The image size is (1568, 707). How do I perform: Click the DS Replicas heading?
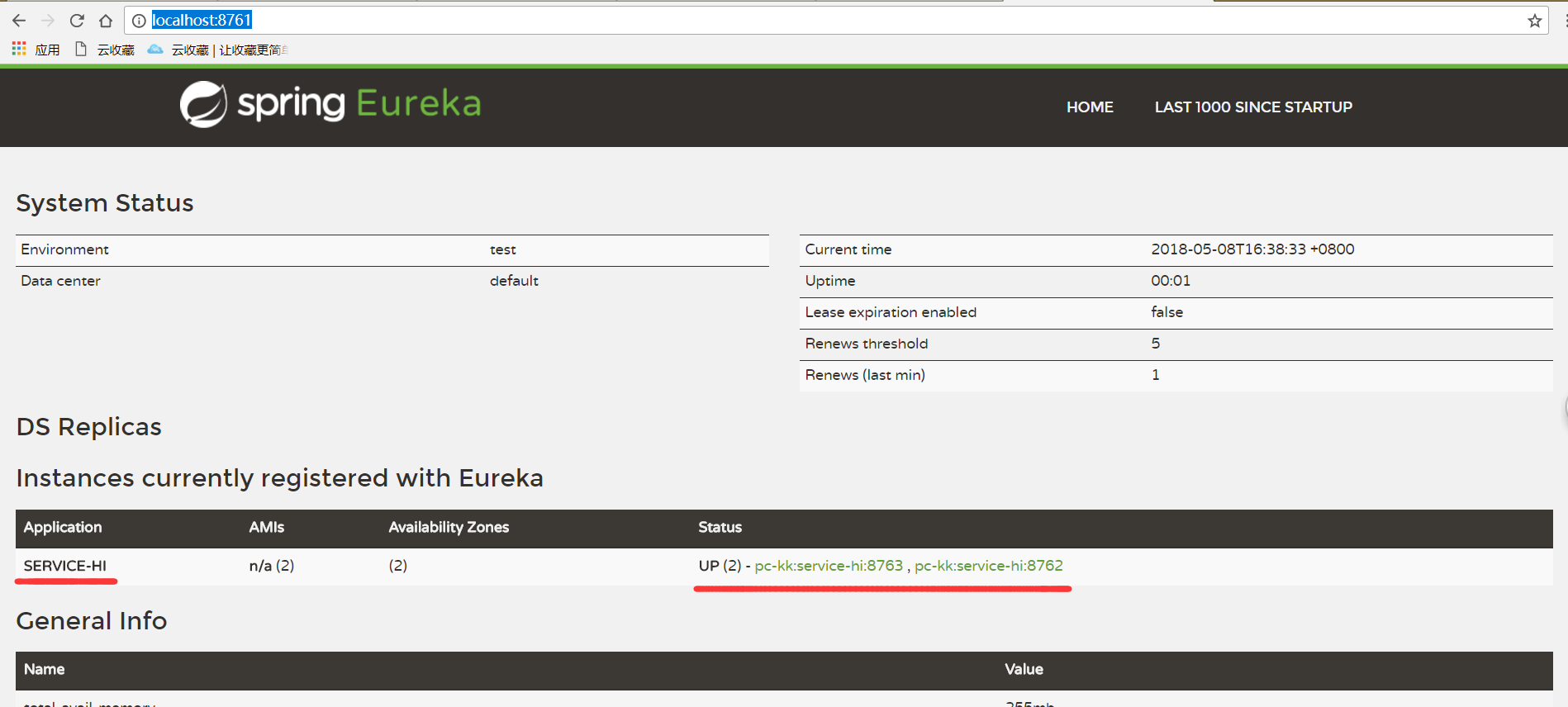(89, 427)
